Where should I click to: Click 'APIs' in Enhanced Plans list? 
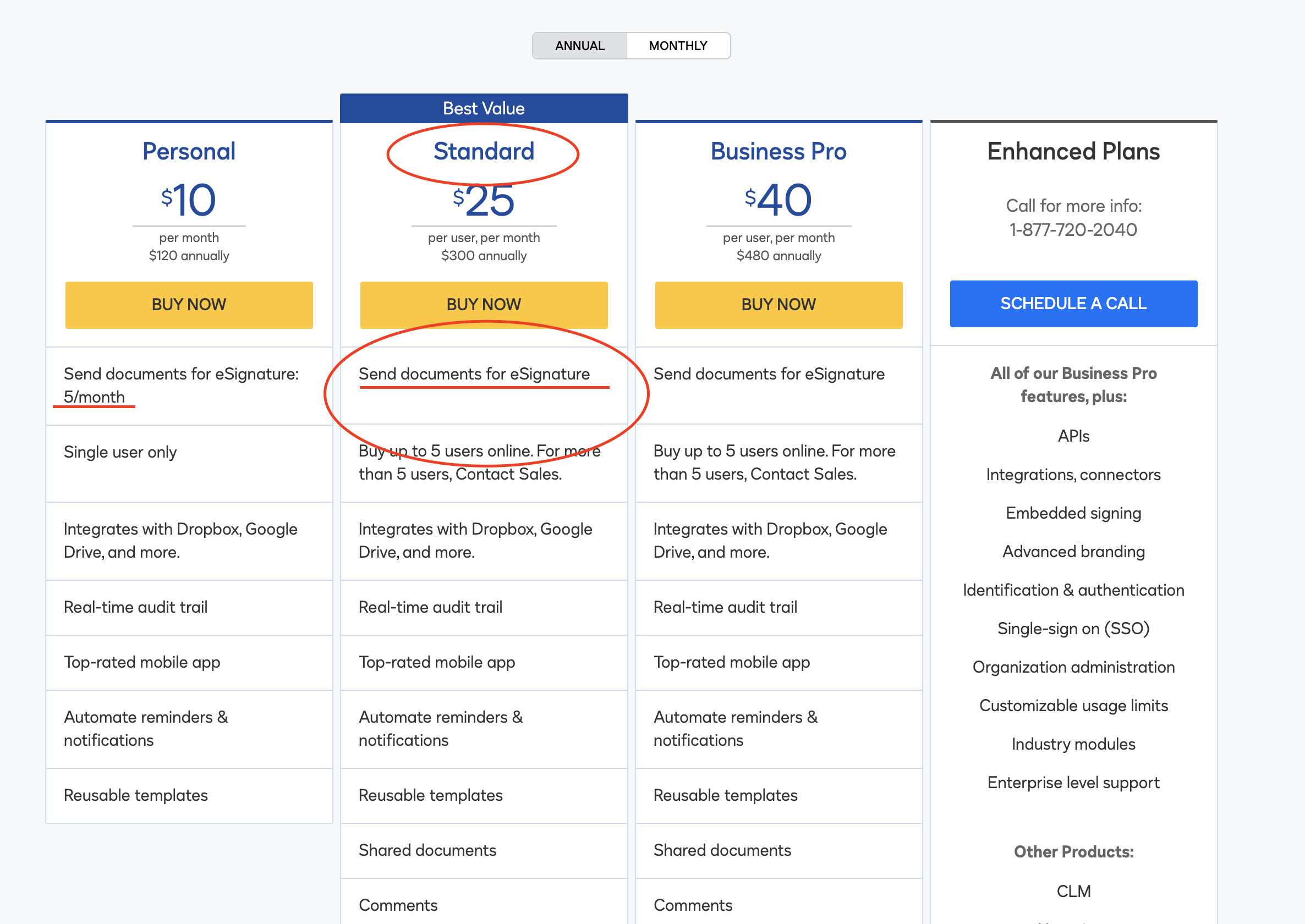(x=1073, y=436)
